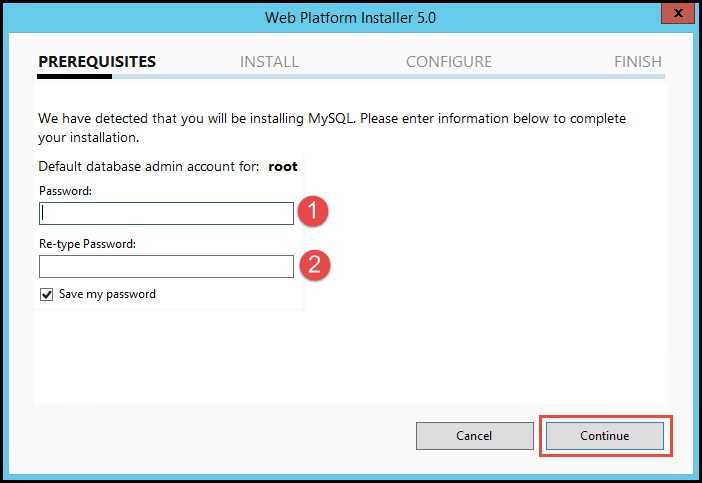Switch to the INSTALL step heading

[269, 62]
